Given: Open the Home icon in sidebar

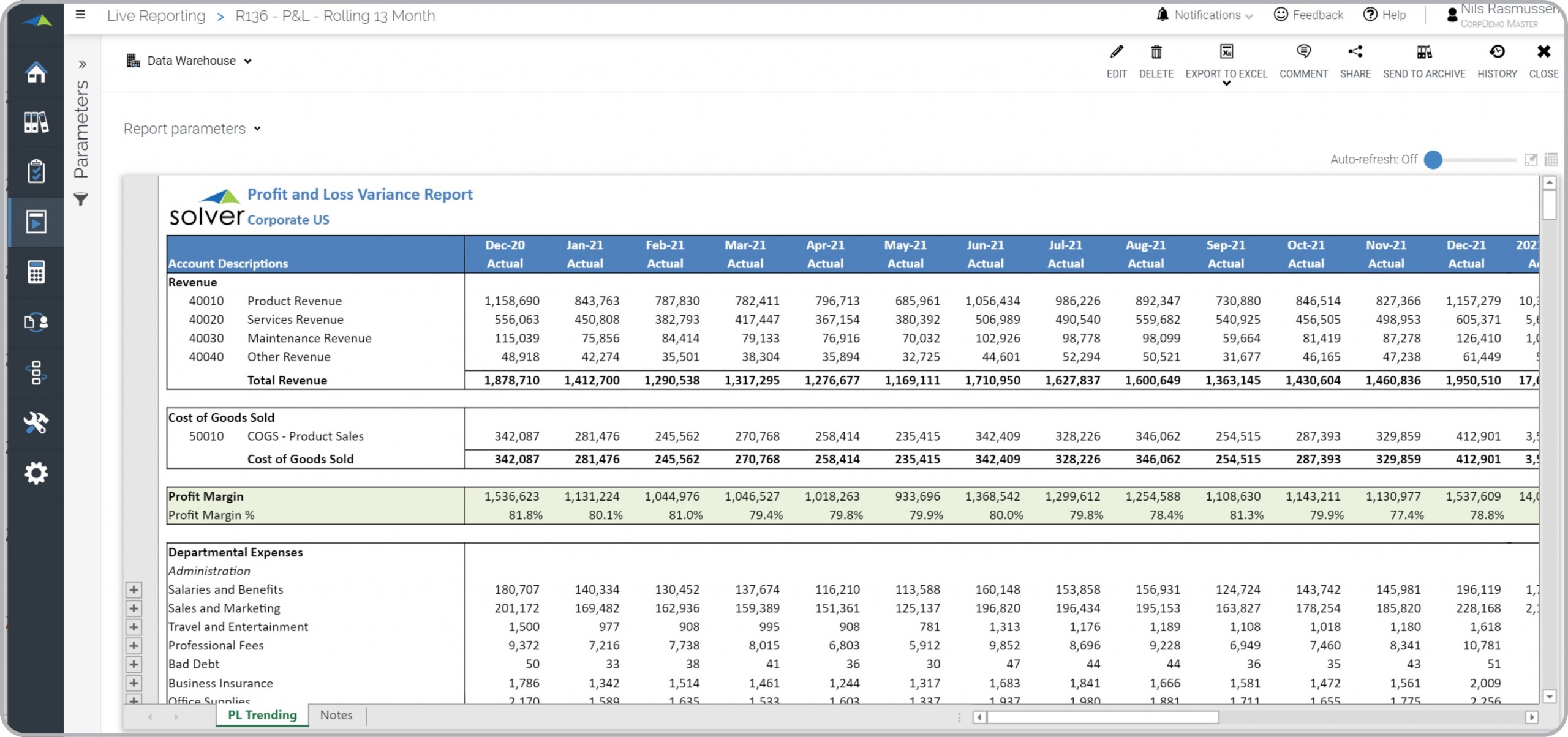Looking at the screenshot, I should [x=36, y=72].
